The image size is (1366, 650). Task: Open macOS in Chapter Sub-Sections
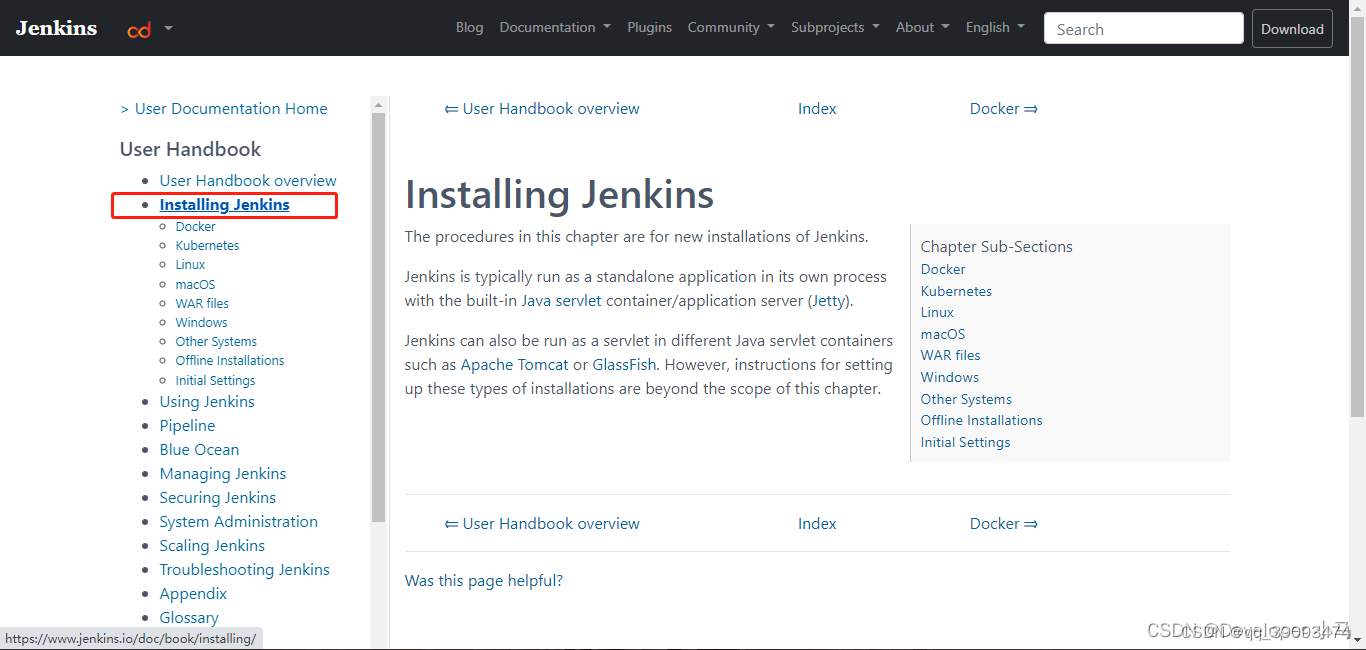pyautogui.click(x=943, y=334)
